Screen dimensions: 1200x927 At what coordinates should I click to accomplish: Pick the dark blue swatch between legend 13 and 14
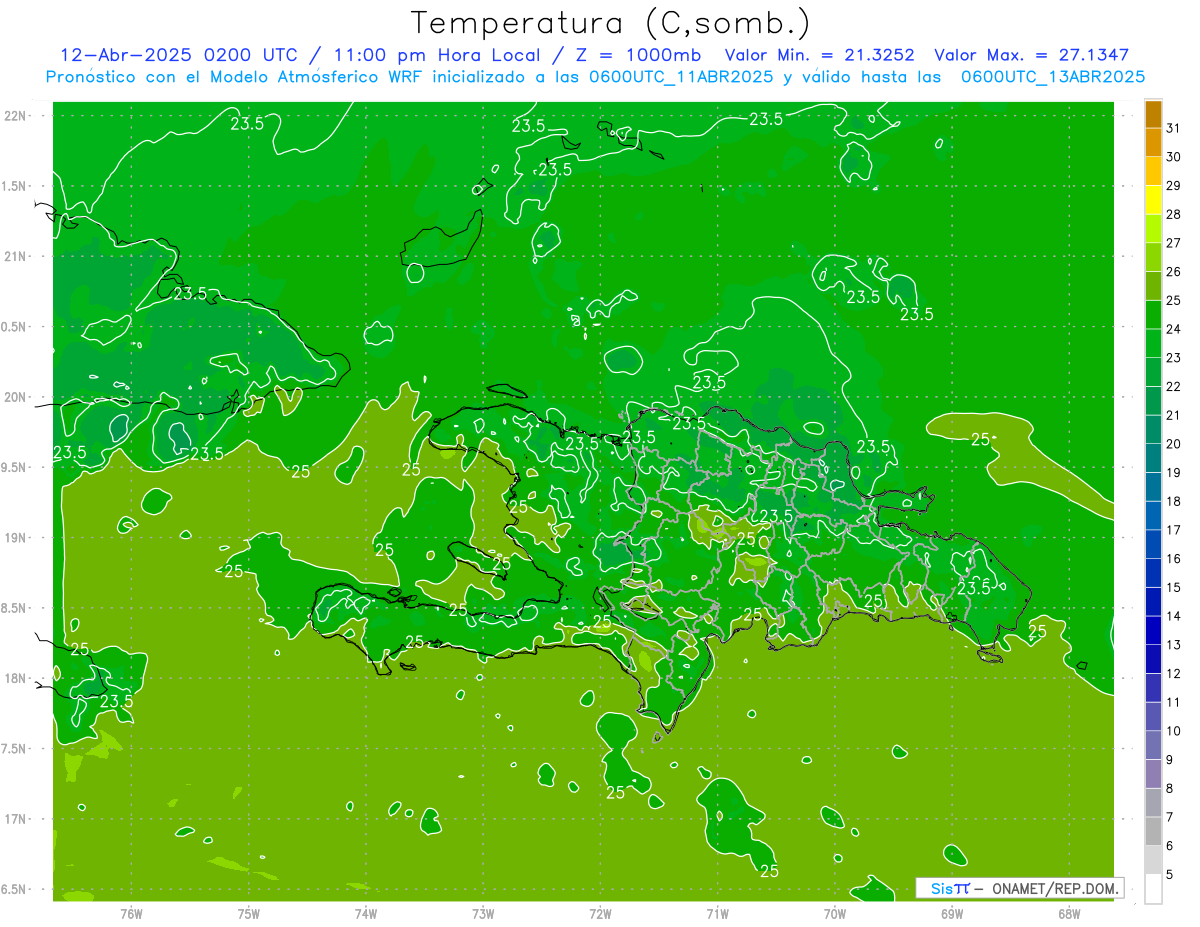pos(1153,630)
